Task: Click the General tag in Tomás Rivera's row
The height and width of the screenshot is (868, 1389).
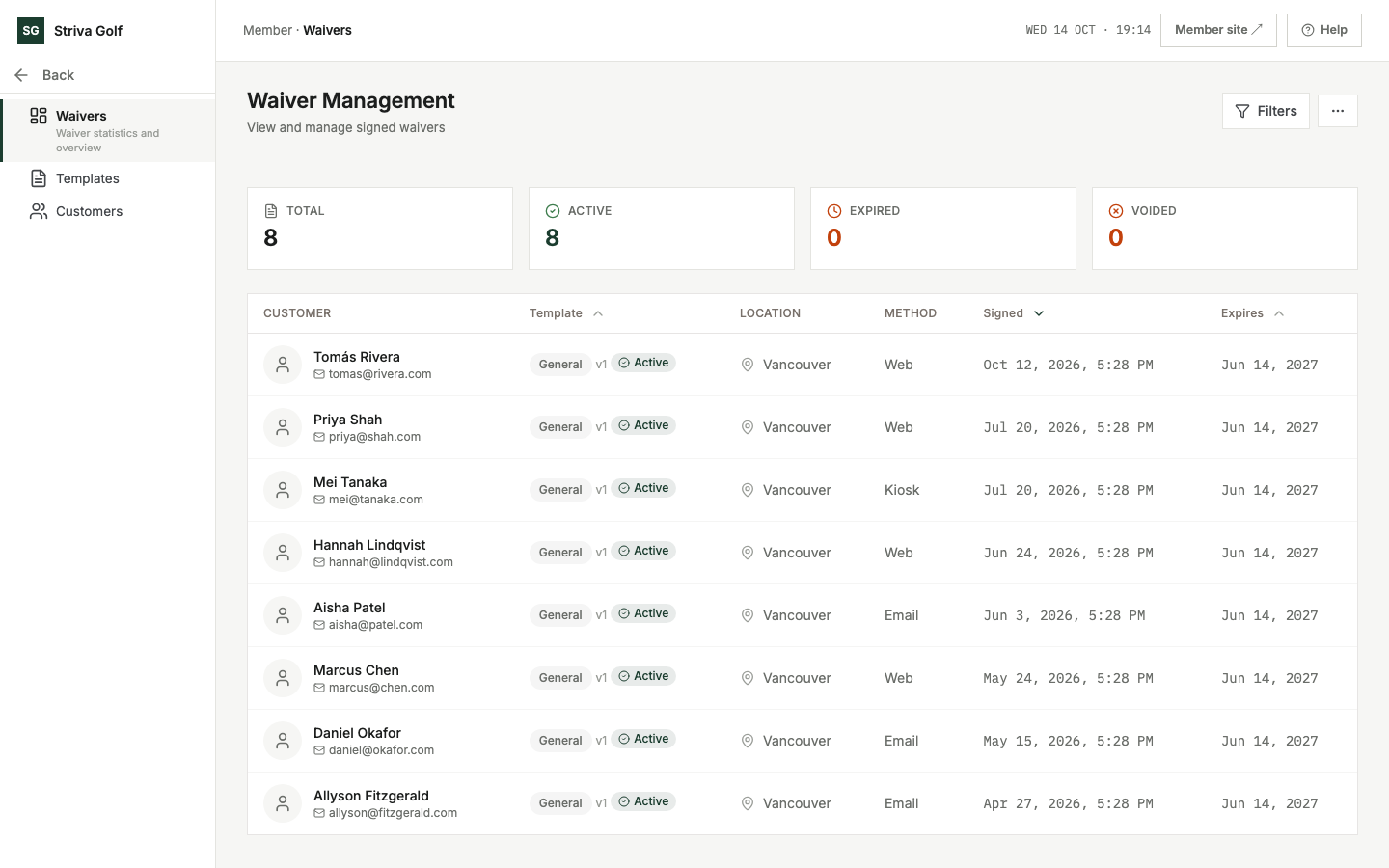Action: click(x=560, y=365)
